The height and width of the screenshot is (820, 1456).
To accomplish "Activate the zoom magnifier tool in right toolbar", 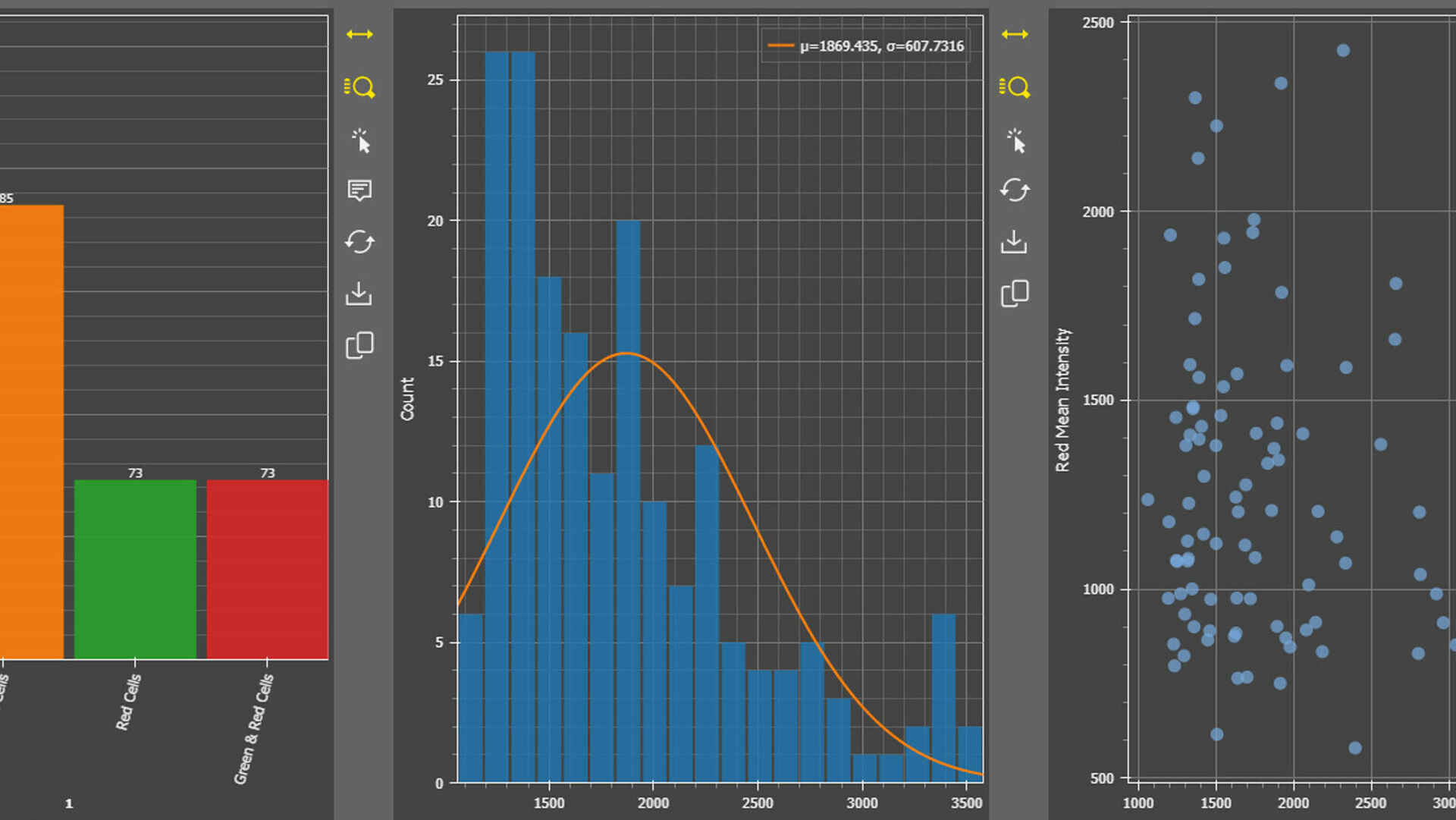I will [x=1015, y=87].
